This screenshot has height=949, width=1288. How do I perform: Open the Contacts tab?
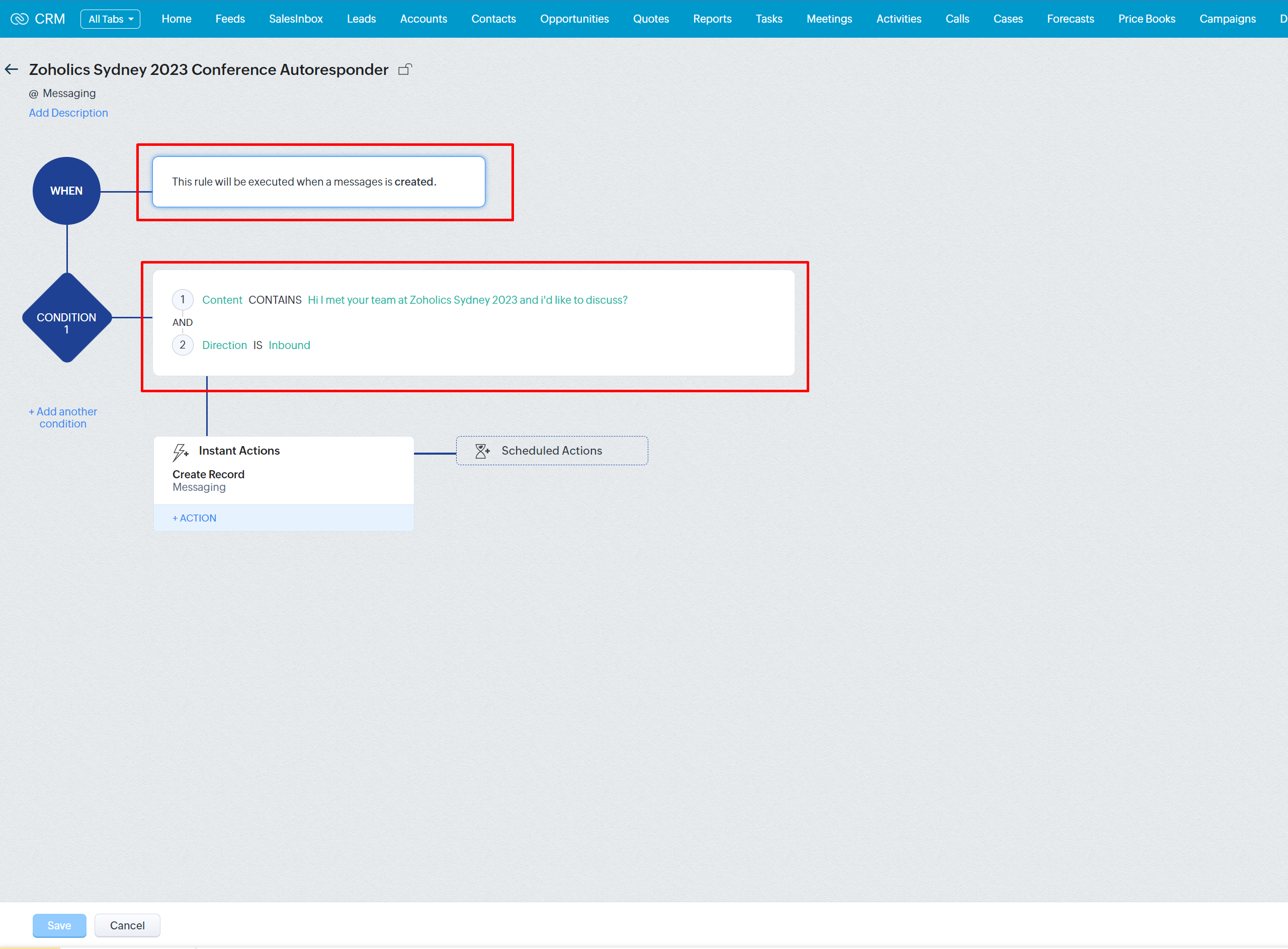point(493,19)
